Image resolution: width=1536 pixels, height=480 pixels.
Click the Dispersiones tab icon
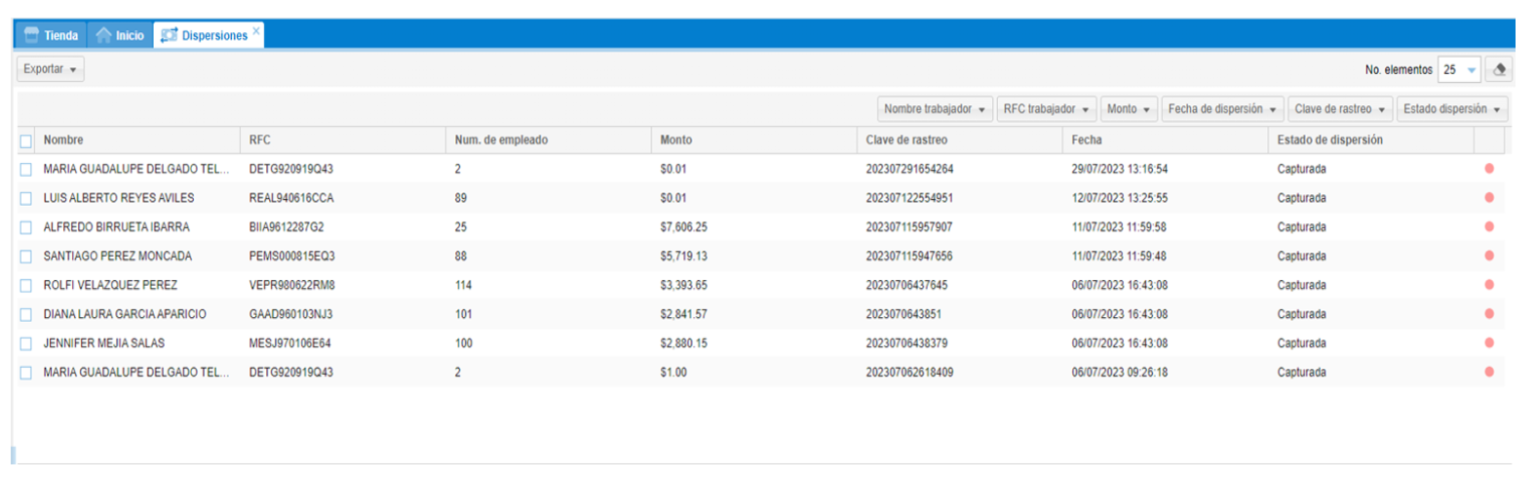pyautogui.click(x=169, y=35)
